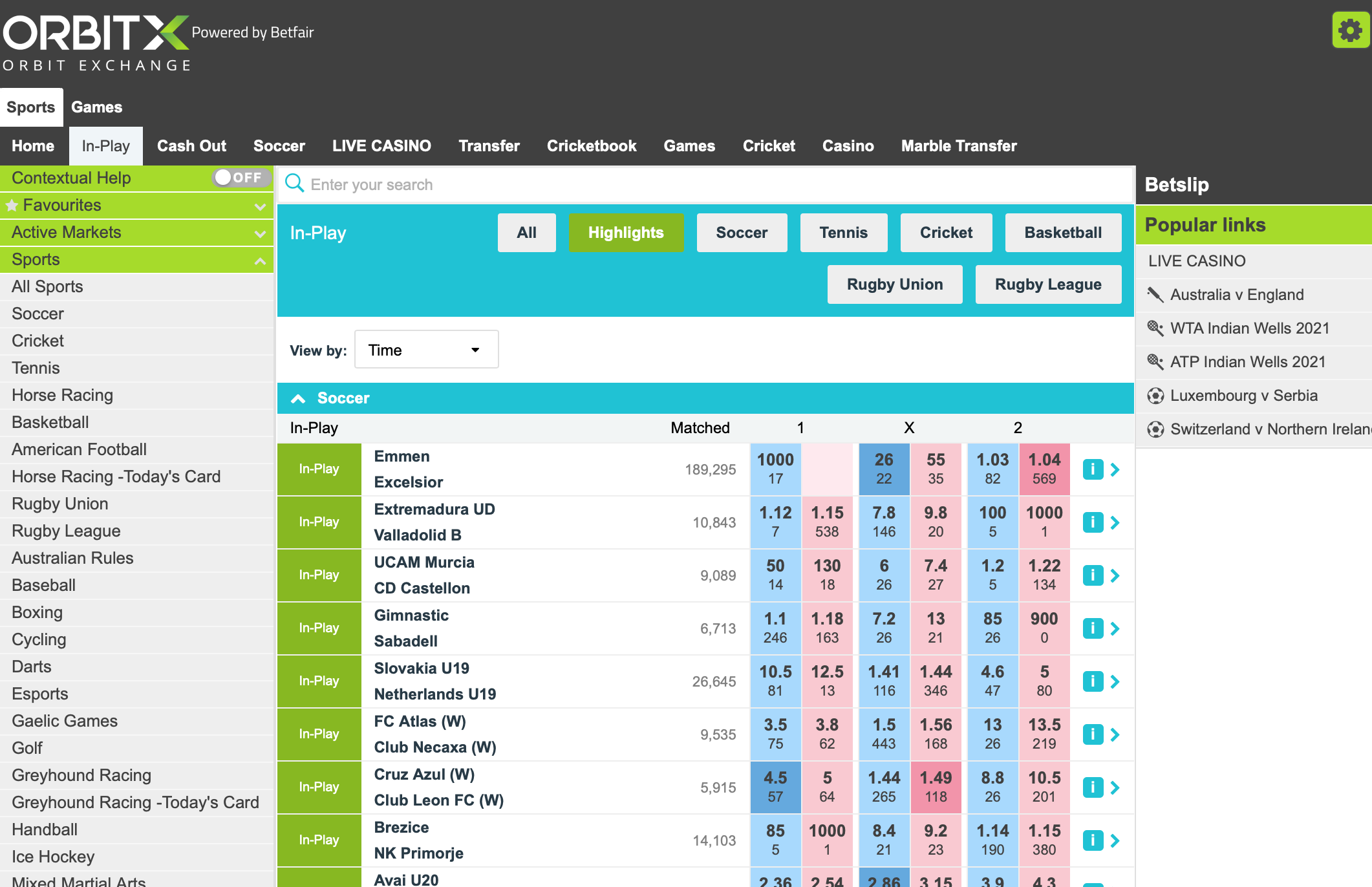1372x887 pixels.
Task: Collapse the Sports sidebar section
Action: tap(260, 261)
